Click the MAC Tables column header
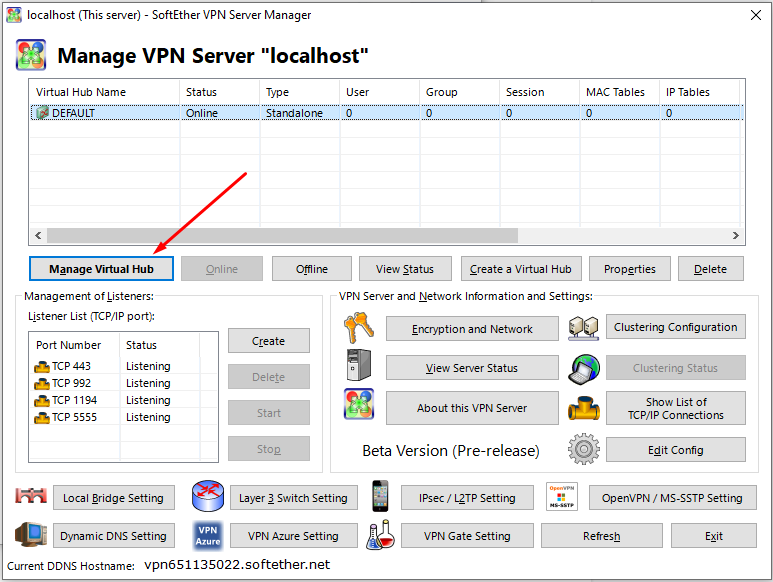Viewport: 773px width, 582px height. coord(619,92)
